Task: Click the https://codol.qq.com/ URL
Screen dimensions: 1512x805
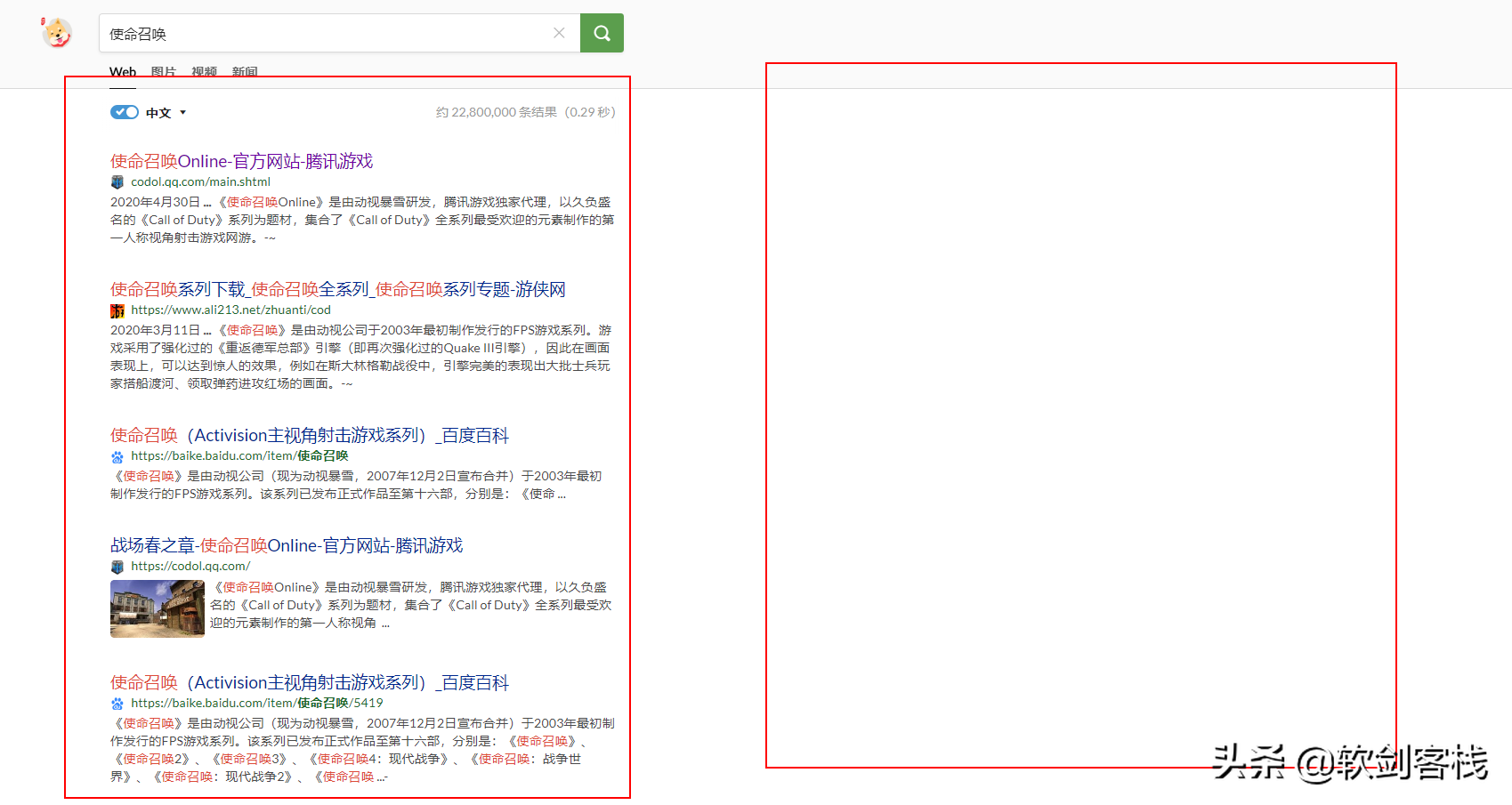Action: click(190, 566)
